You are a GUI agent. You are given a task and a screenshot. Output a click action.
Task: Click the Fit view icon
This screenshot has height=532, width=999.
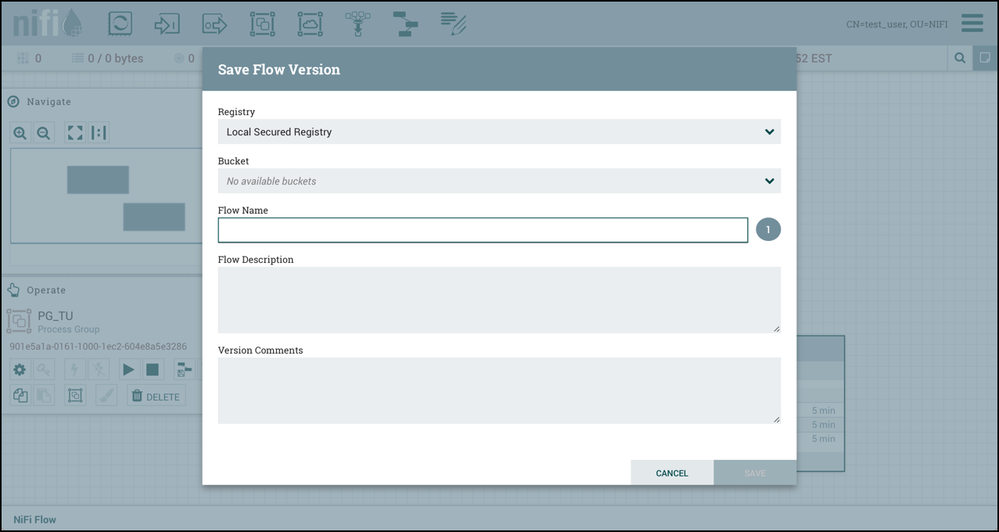(x=75, y=133)
